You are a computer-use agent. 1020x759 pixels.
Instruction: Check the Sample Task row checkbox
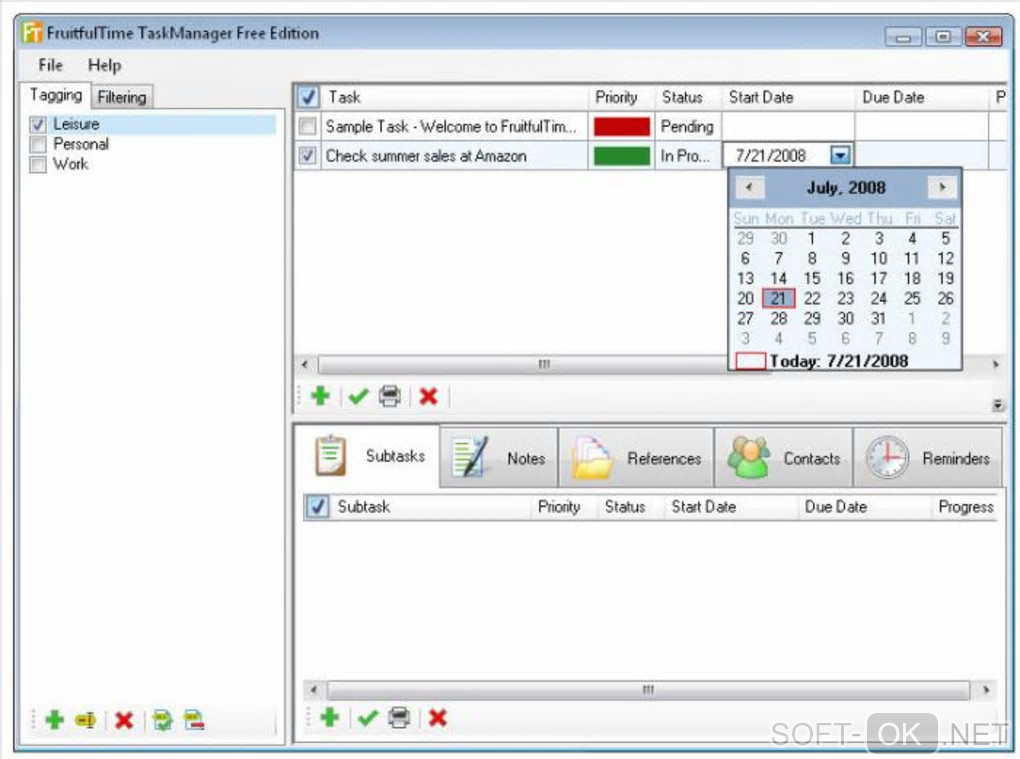click(307, 126)
